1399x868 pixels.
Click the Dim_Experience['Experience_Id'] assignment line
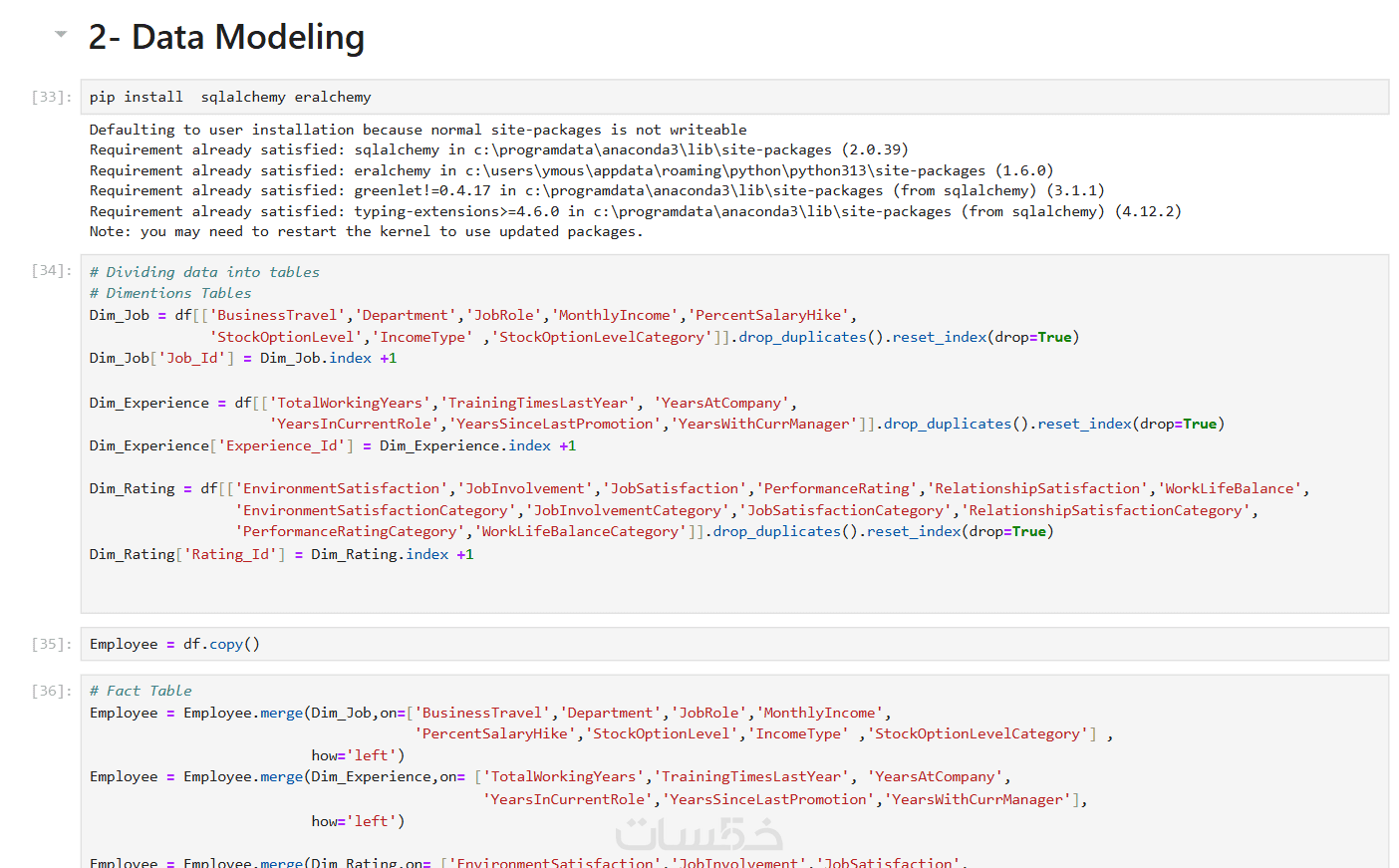332,445
